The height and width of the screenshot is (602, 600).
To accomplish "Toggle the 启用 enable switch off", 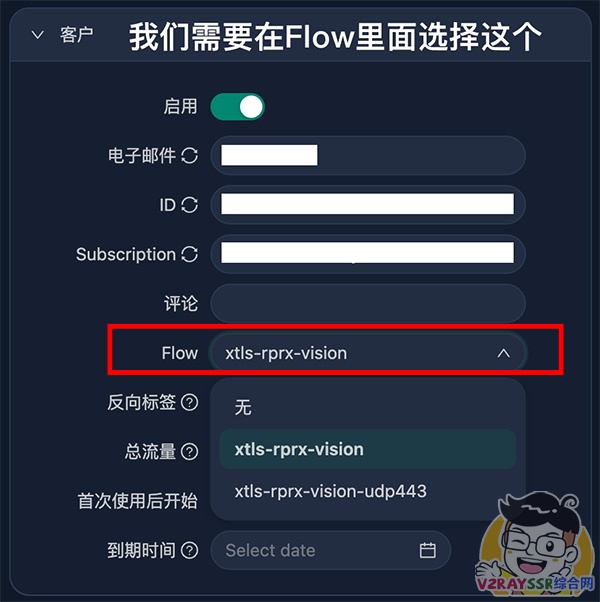I will pos(238,107).
